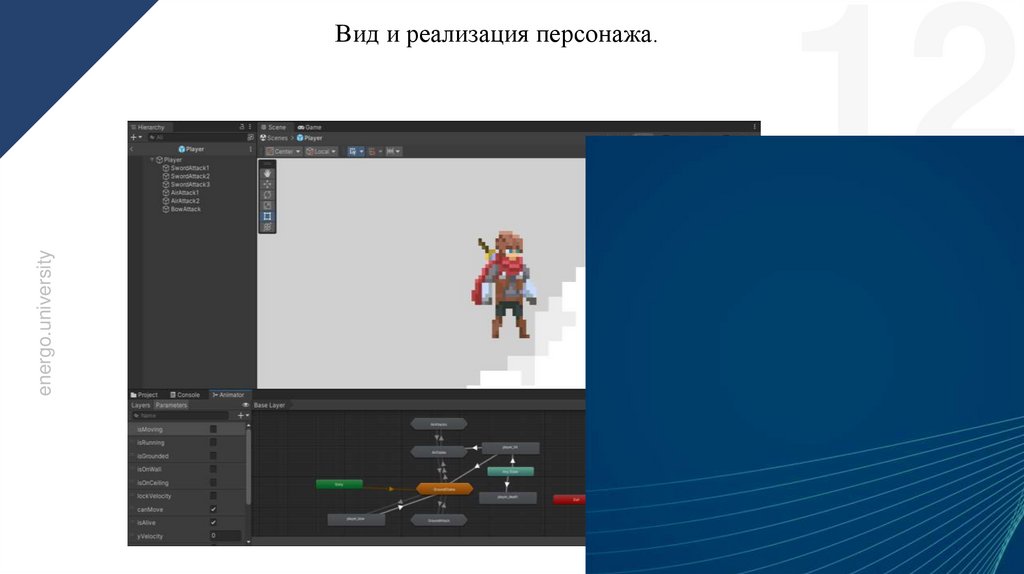
Task: Uncheck the canMove parameter checkbox
Action: point(213,509)
